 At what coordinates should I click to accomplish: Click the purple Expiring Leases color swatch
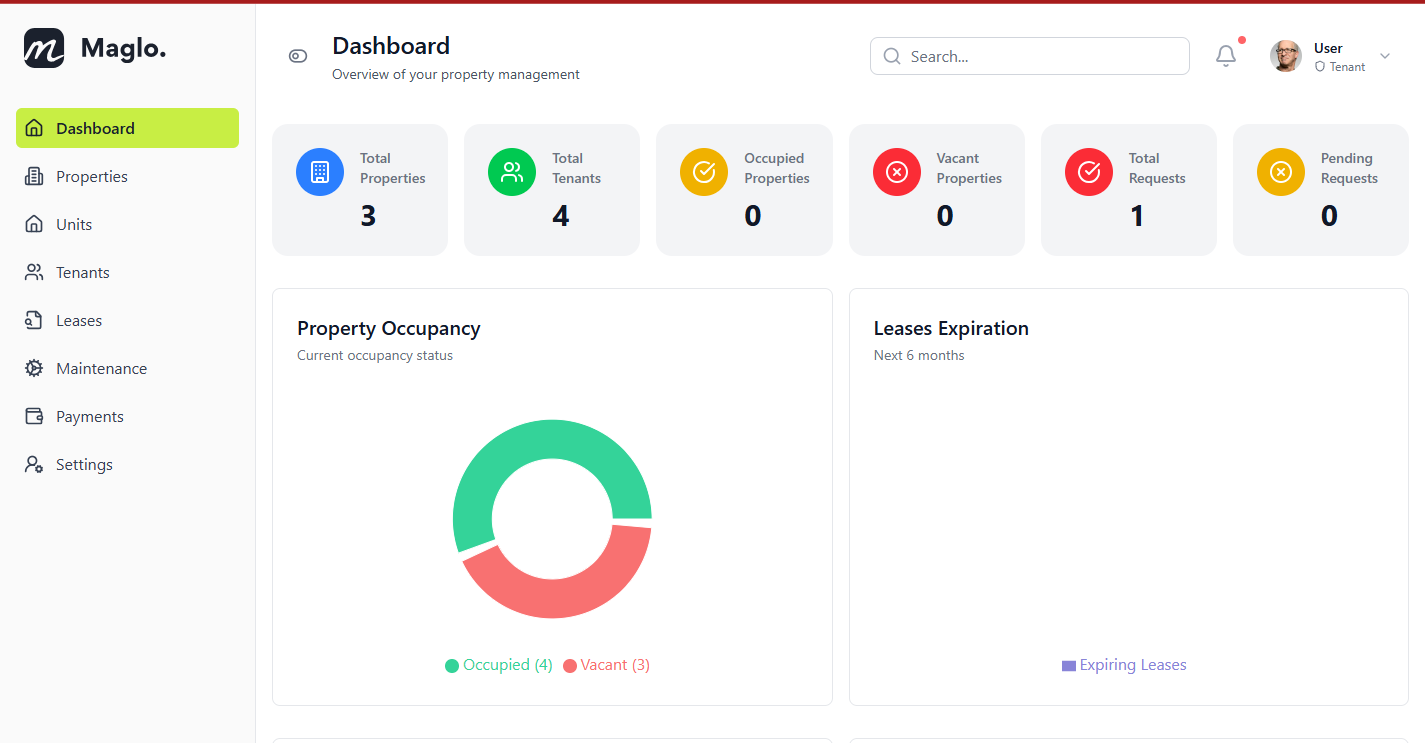click(x=1068, y=664)
